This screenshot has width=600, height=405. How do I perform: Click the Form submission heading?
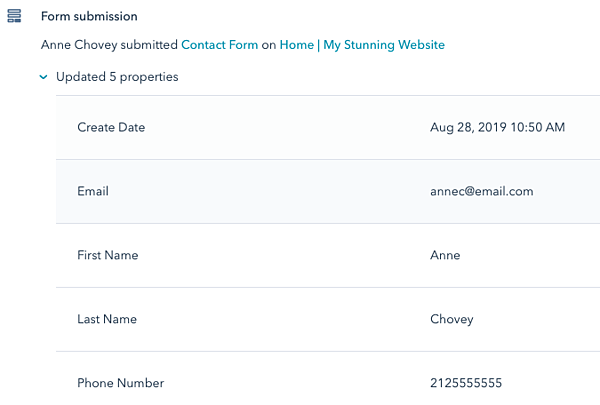point(89,16)
